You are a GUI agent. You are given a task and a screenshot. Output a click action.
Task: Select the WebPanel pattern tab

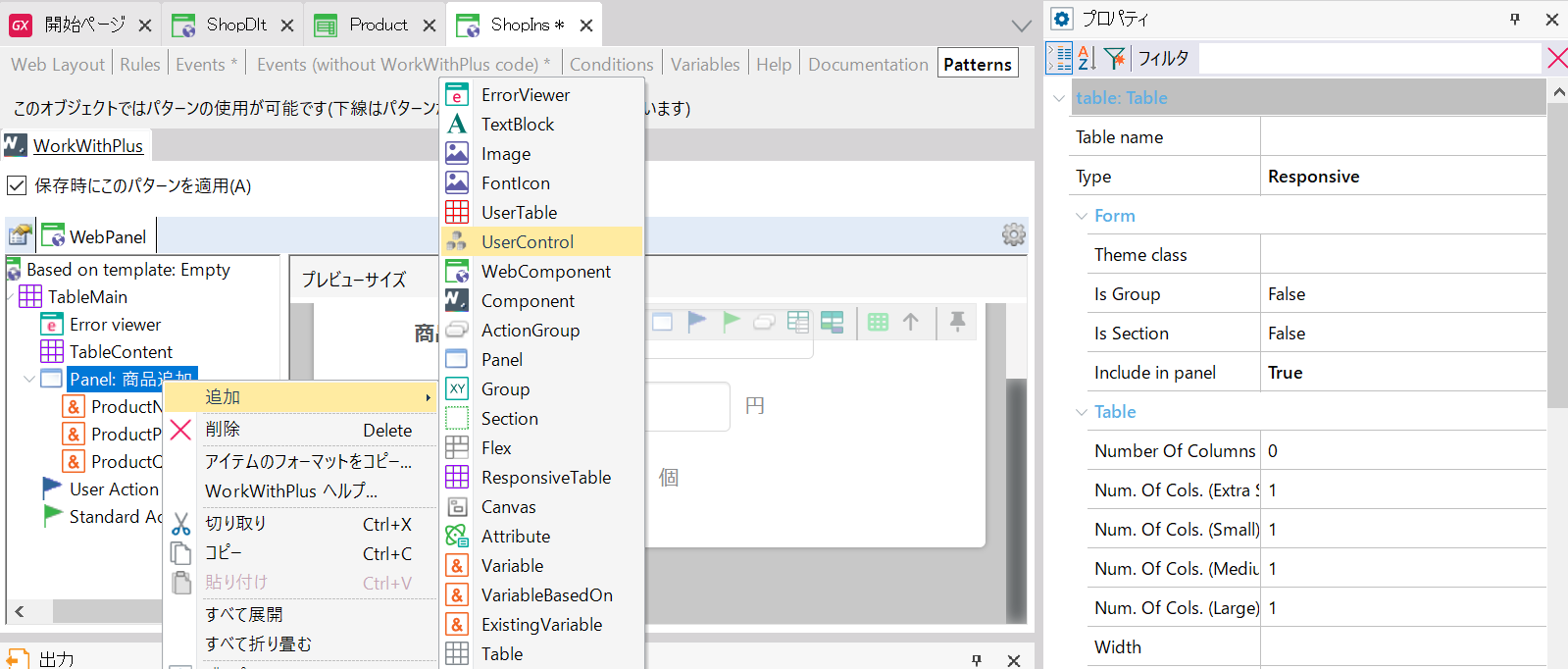[x=95, y=236]
